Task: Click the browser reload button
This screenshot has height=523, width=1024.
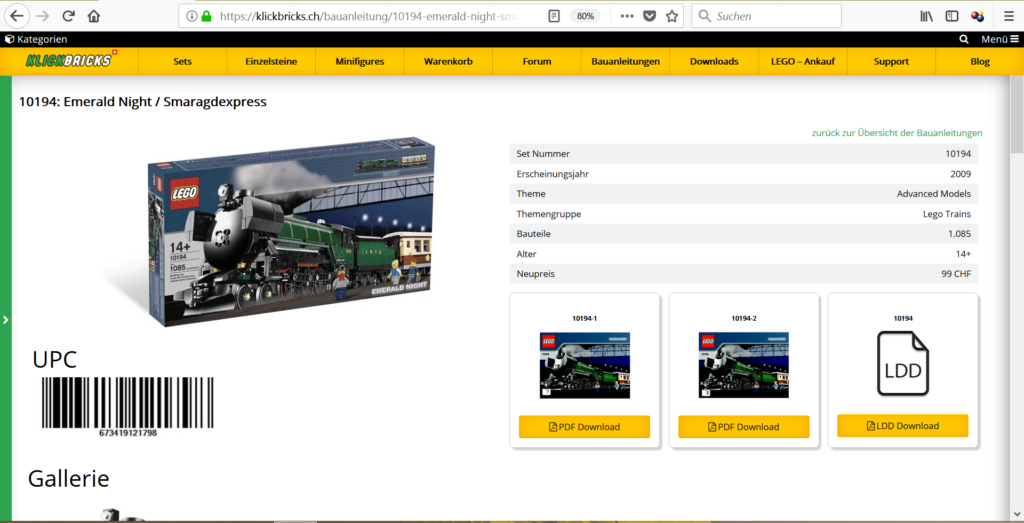Action: pos(68,16)
